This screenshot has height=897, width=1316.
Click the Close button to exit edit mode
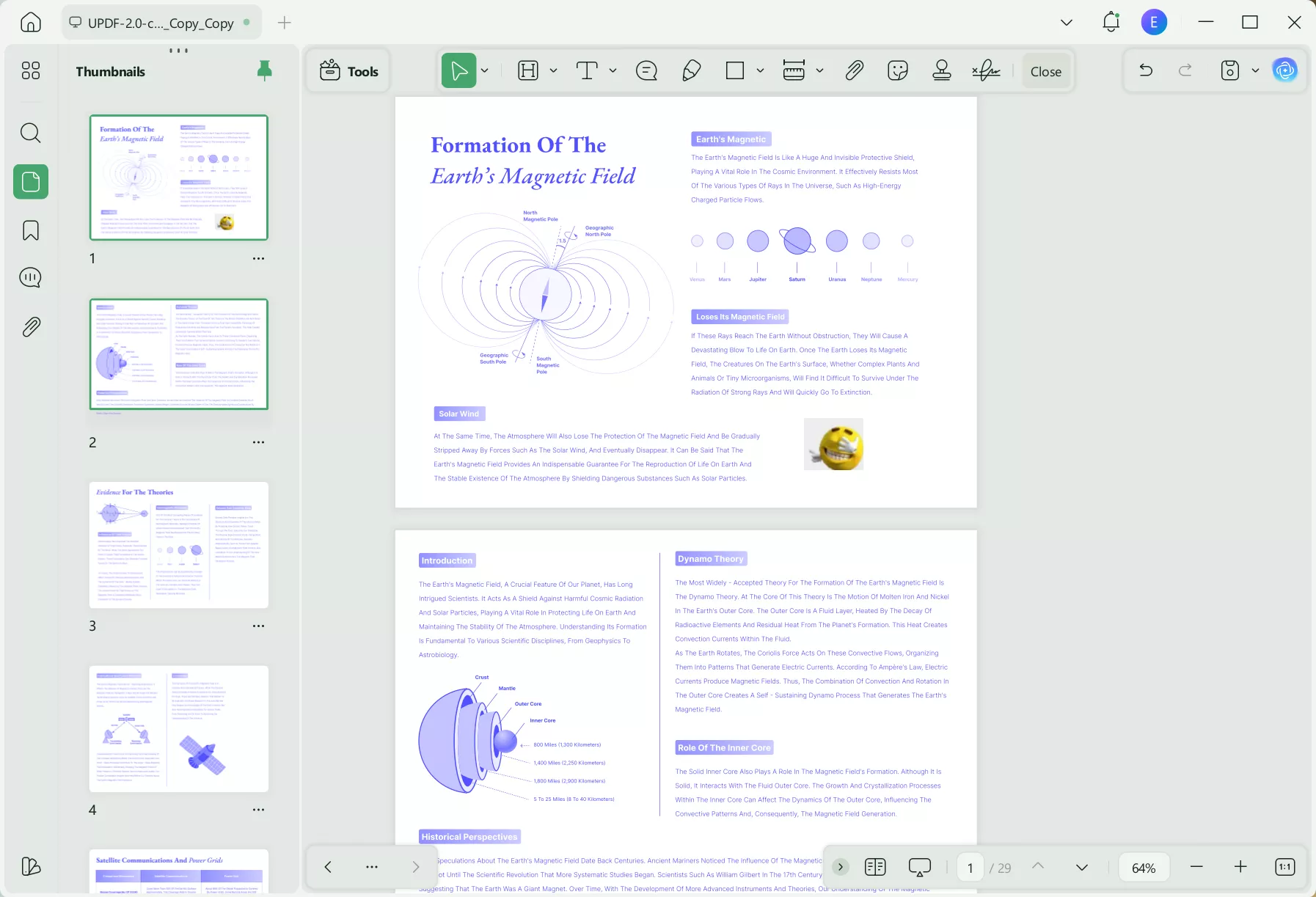[x=1045, y=70]
